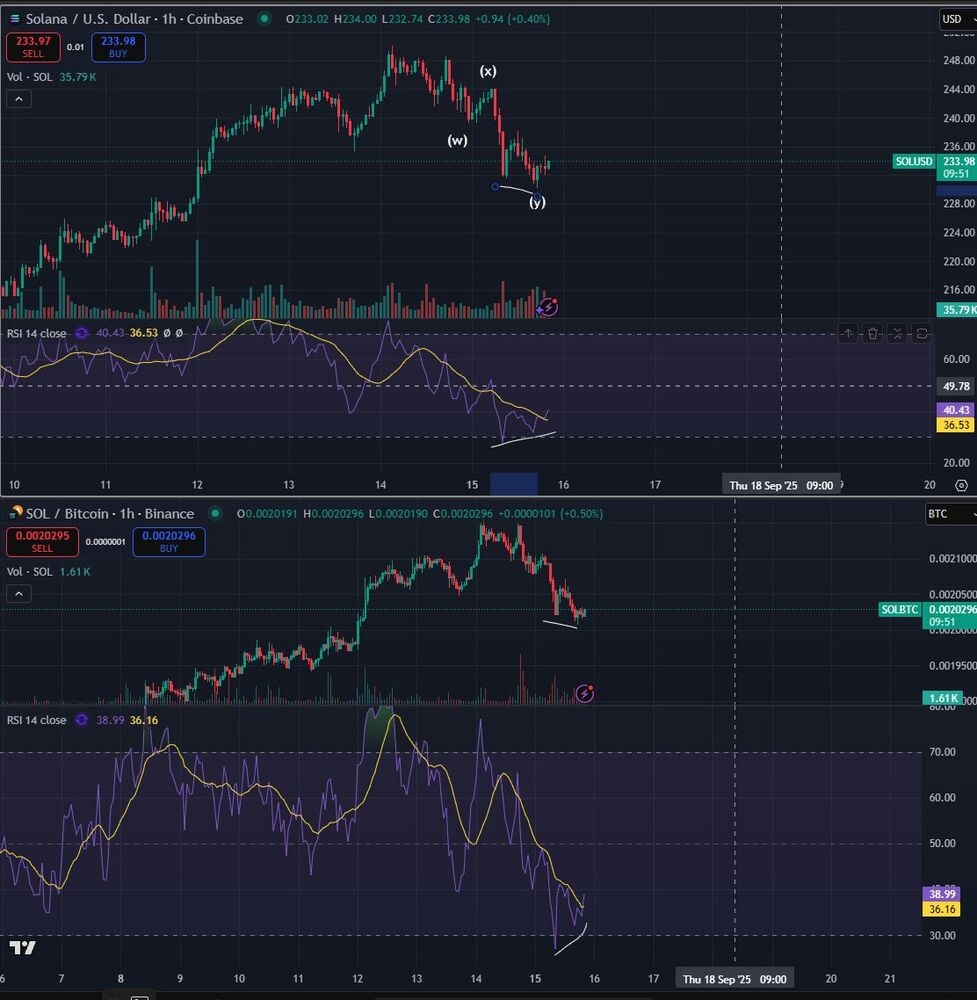Open chart settings gear at time axis corner
Viewport: 977px width, 1000px height.
coord(961,485)
